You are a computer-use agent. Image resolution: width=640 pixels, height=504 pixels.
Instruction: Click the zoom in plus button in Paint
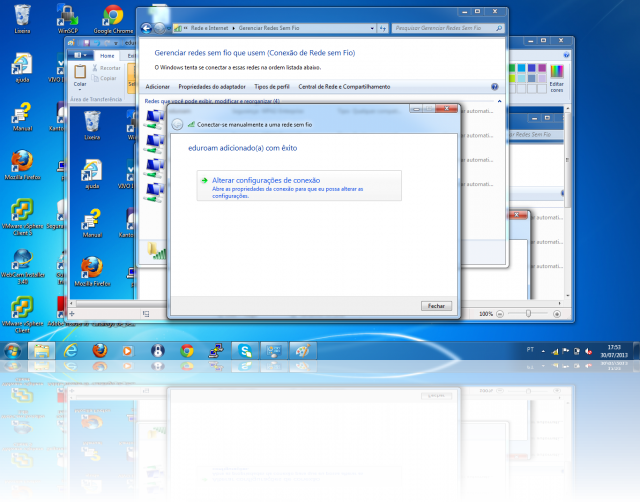[x=557, y=314]
